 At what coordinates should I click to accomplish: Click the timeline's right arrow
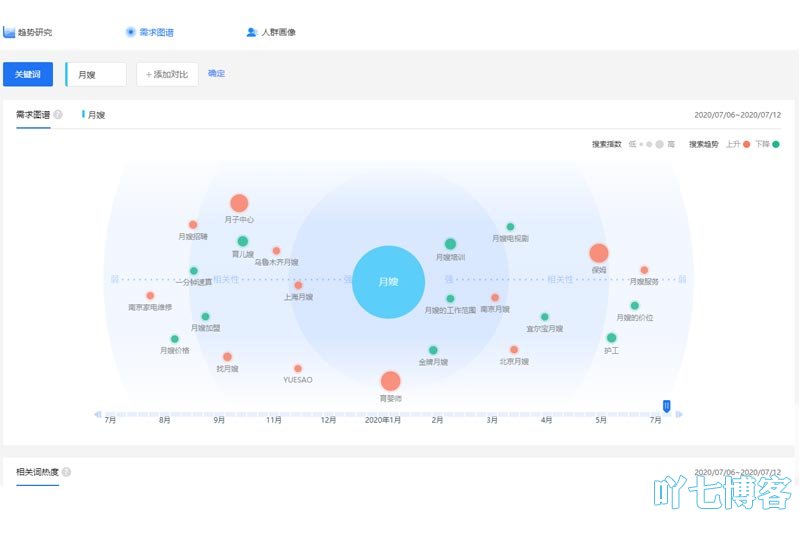point(679,414)
